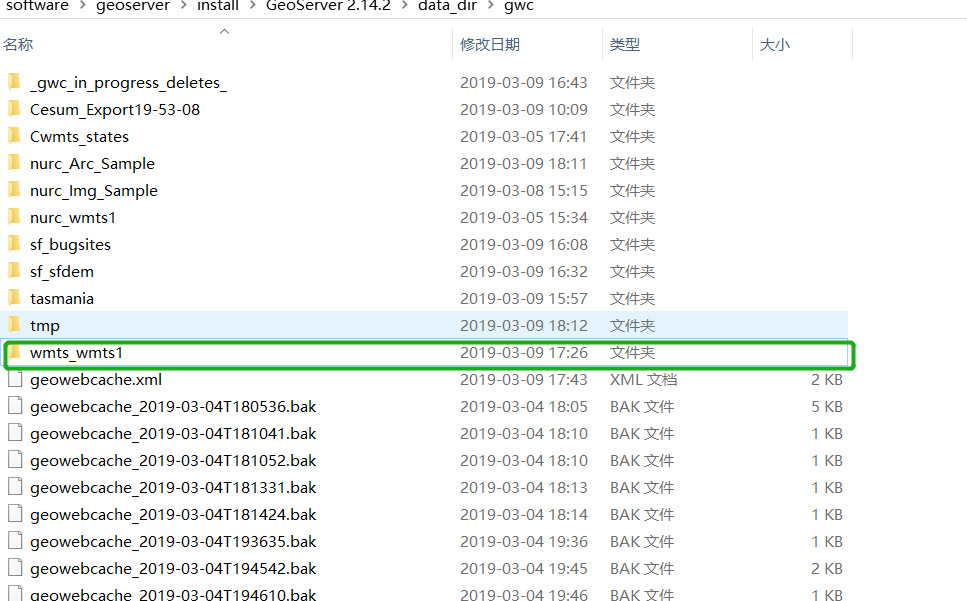Go to install folder in breadcrumb

tap(218, 6)
